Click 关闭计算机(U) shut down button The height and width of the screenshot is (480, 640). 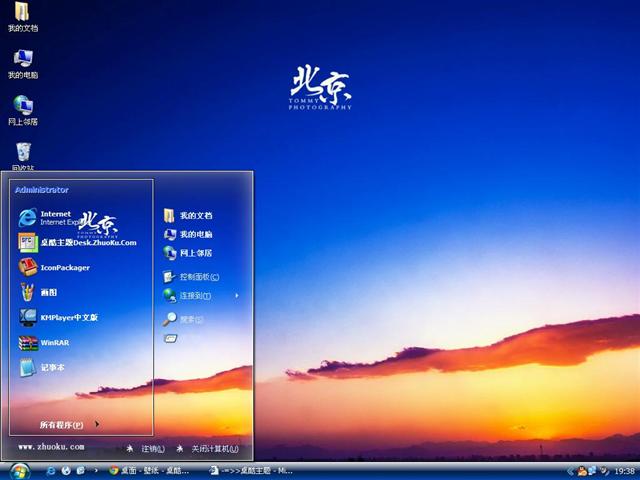coord(207,449)
